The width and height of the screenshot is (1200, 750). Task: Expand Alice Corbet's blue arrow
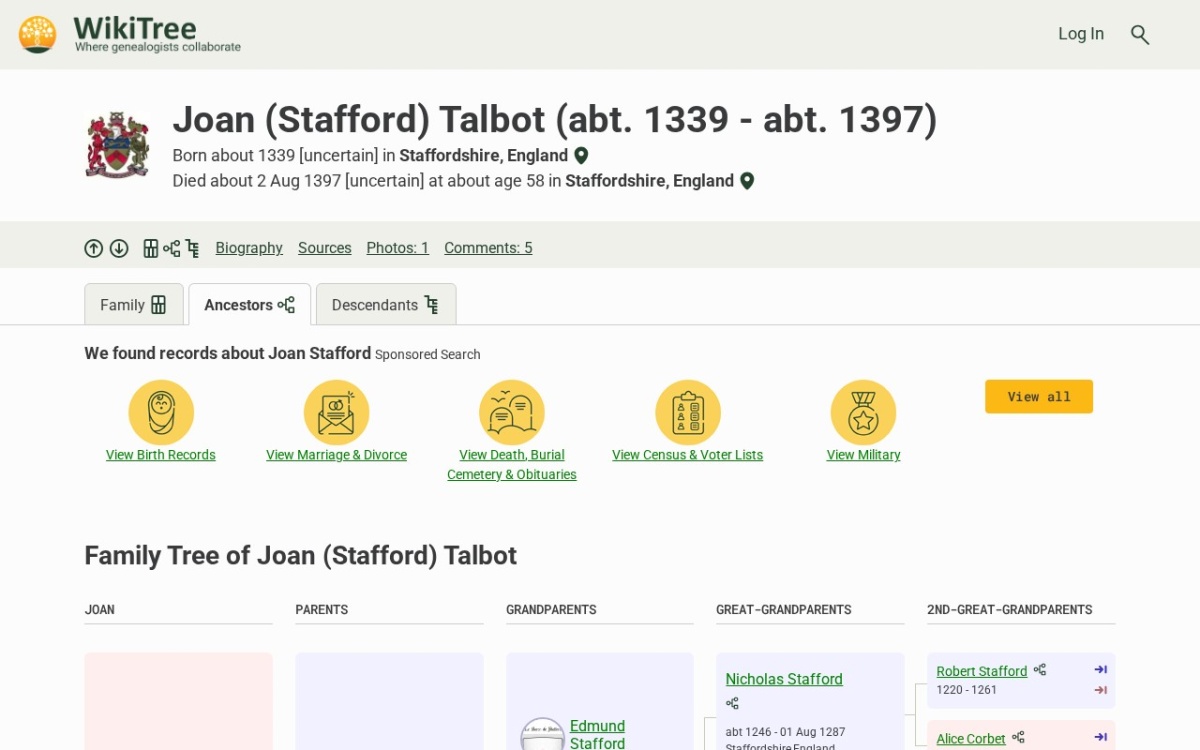tap(1101, 737)
